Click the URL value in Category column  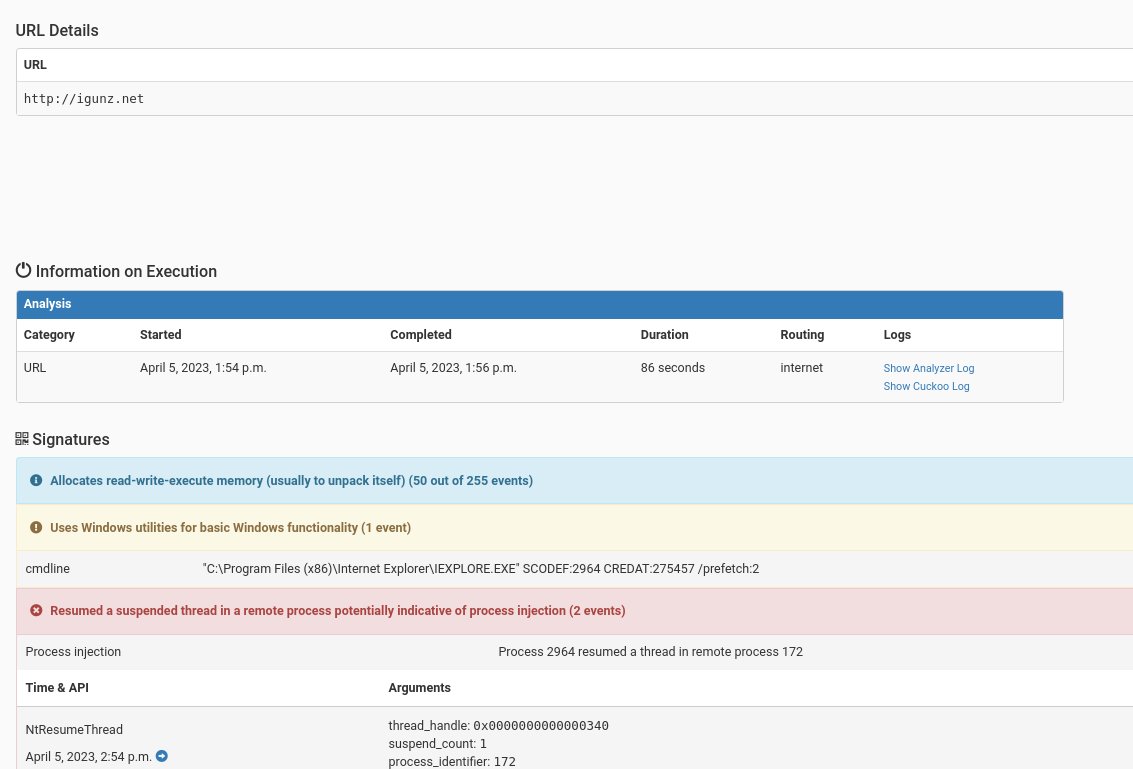click(35, 368)
